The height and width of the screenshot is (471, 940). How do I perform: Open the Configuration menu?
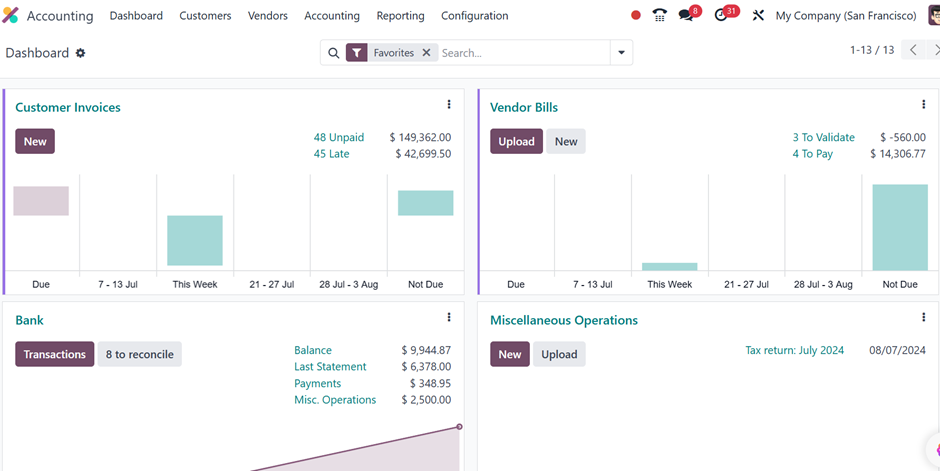pyautogui.click(x=475, y=16)
